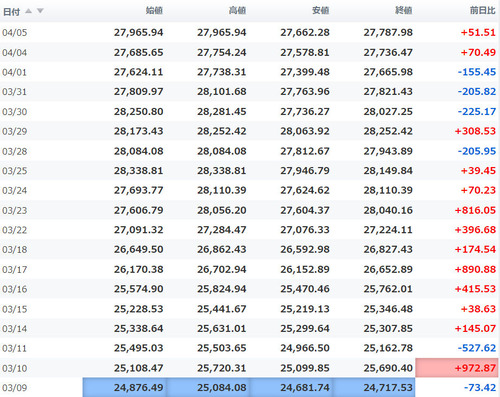The image size is (500, 397).
Task: Select the date 03/16
Action: pos(14,289)
